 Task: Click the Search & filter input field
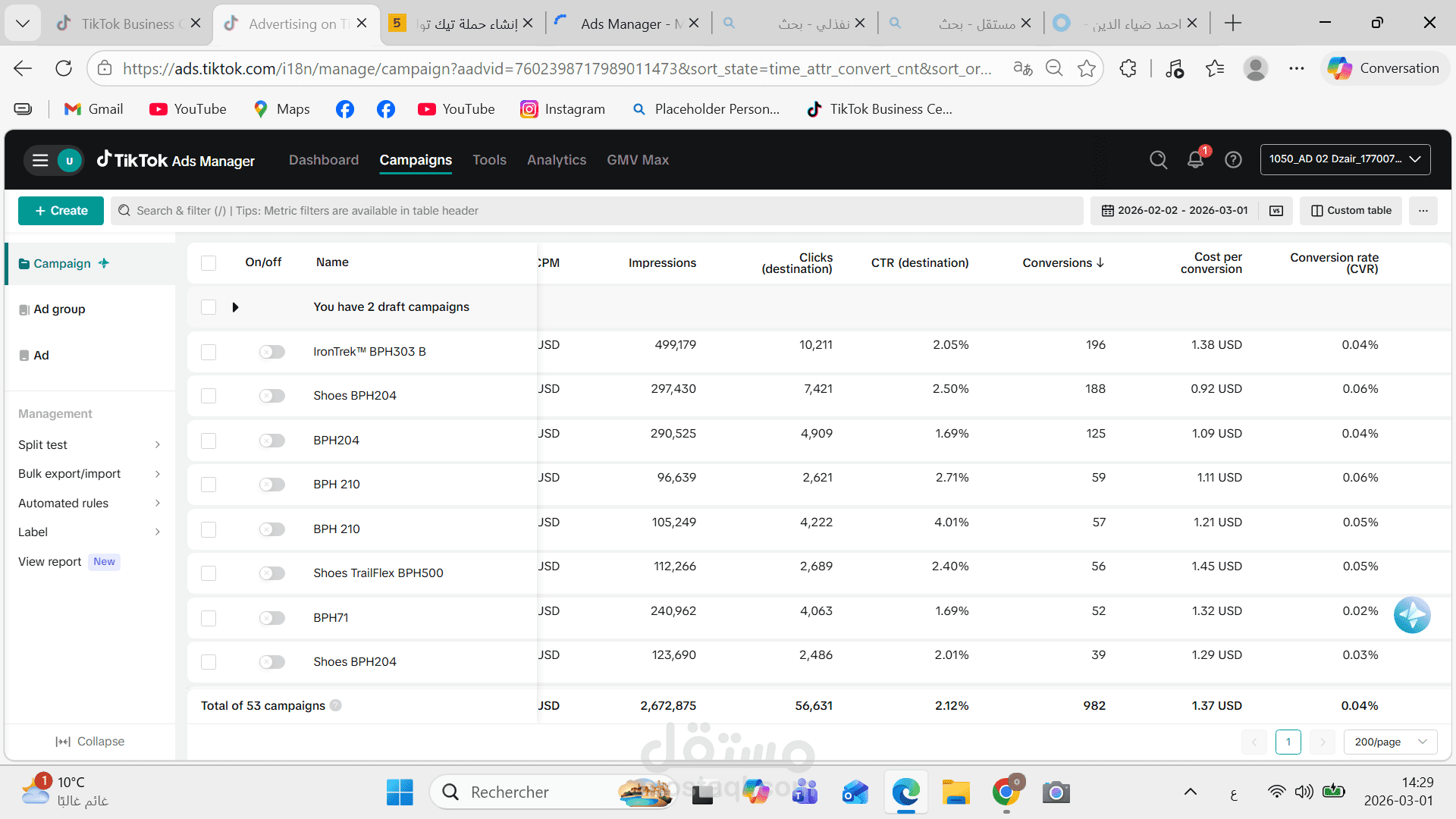pyautogui.click(x=596, y=211)
